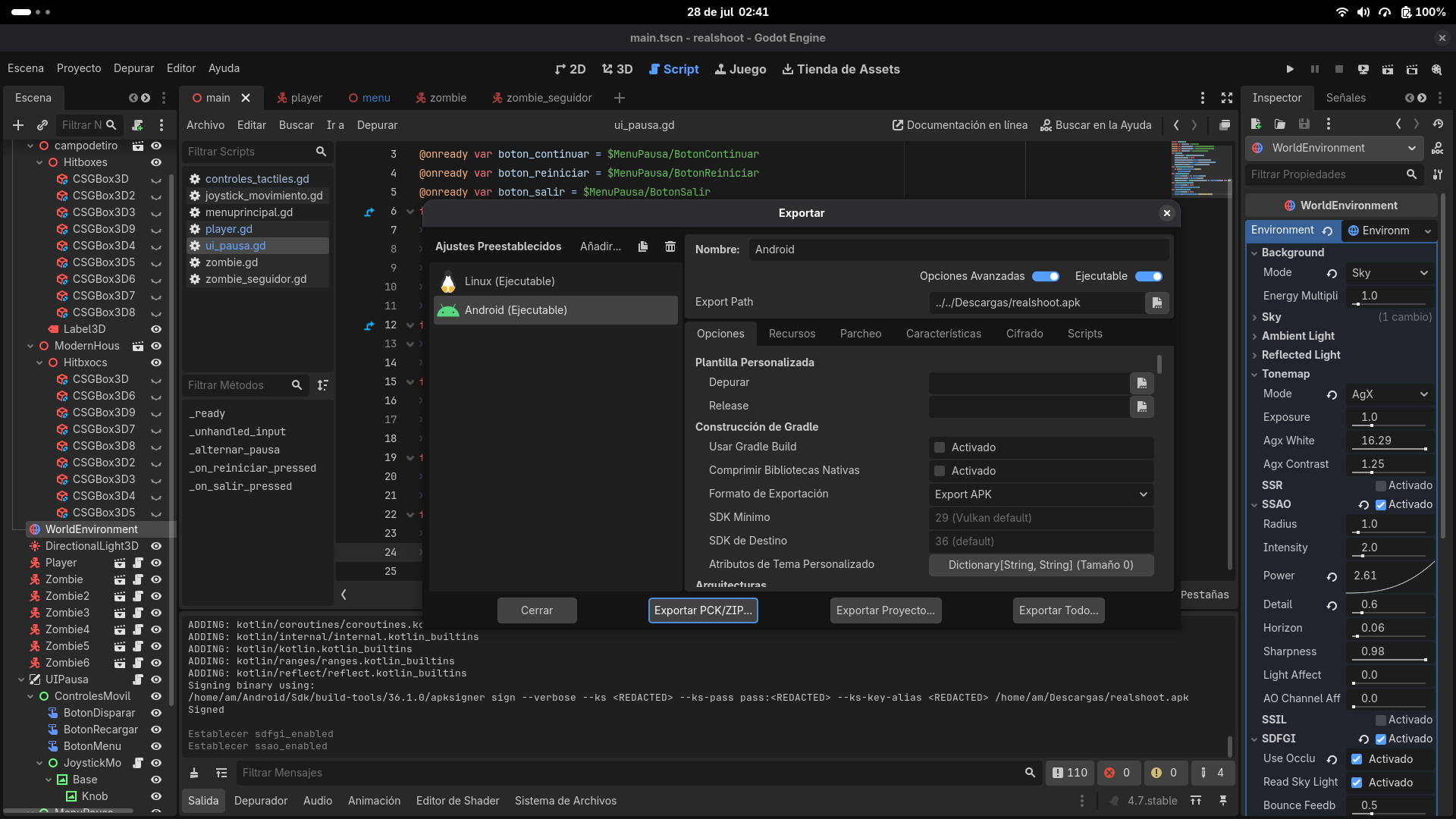Browse Export Path file icon
The width and height of the screenshot is (1456, 819).
(1157, 303)
